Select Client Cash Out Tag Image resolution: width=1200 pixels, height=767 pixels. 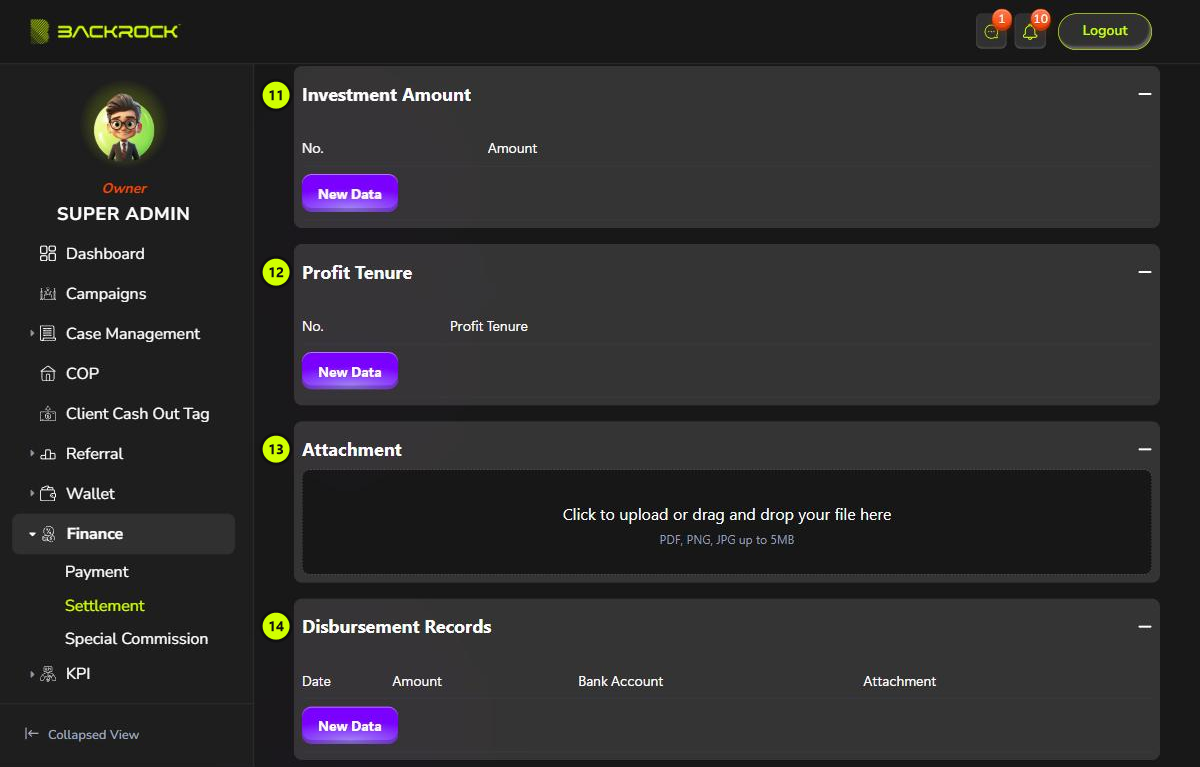tap(138, 414)
